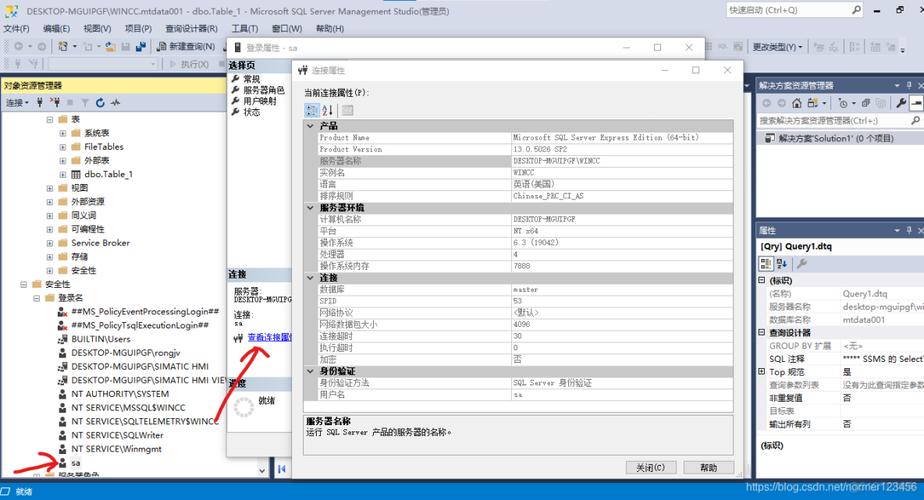
Task: Collapse the 身份验证 section
Action: (311, 371)
